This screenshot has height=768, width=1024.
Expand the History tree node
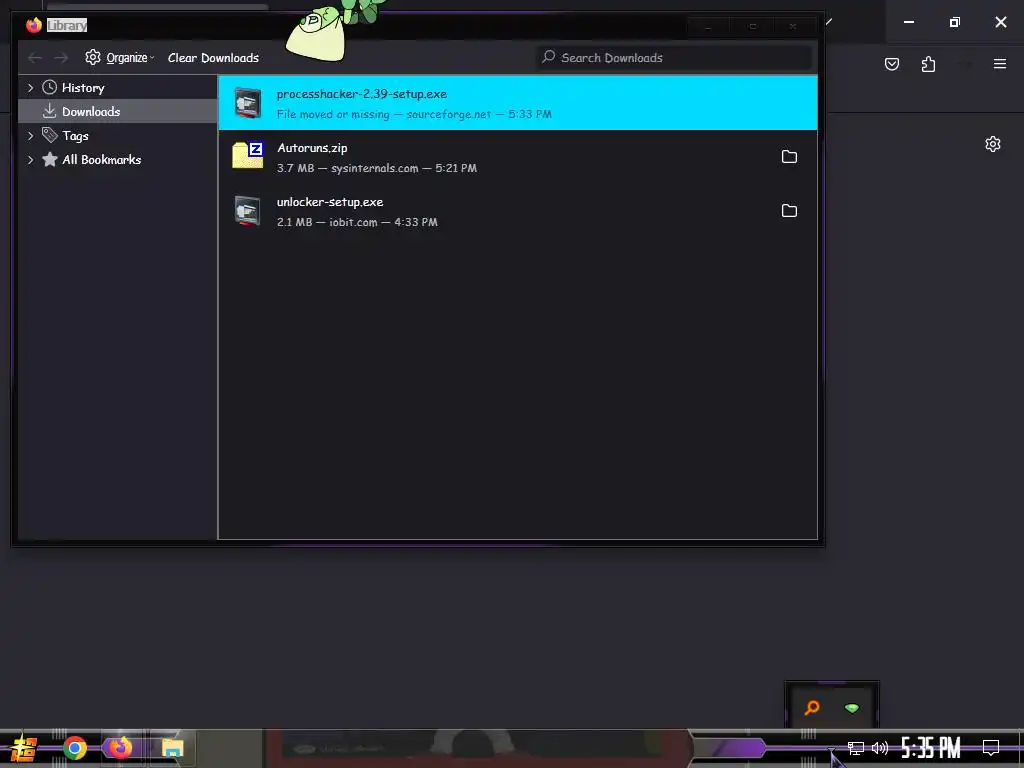click(30, 88)
